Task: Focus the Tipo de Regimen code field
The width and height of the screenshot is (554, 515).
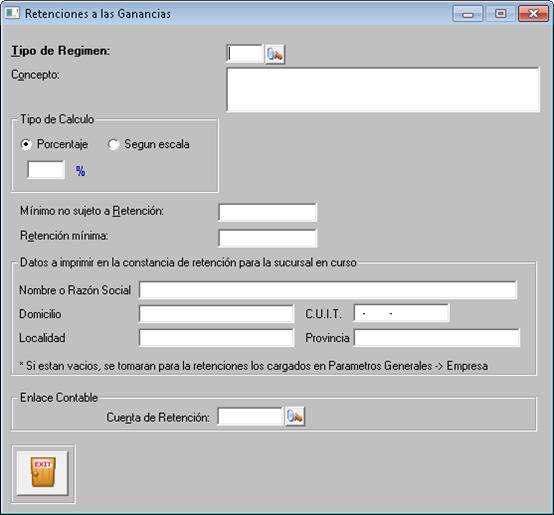Action: [245, 54]
